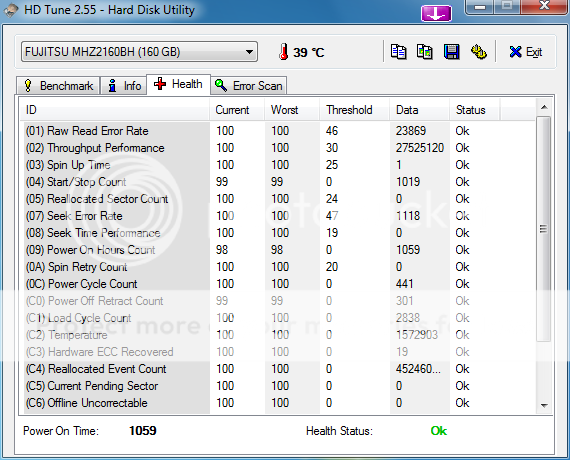Click the ID column header
The width and height of the screenshot is (570, 460).
coord(114,110)
